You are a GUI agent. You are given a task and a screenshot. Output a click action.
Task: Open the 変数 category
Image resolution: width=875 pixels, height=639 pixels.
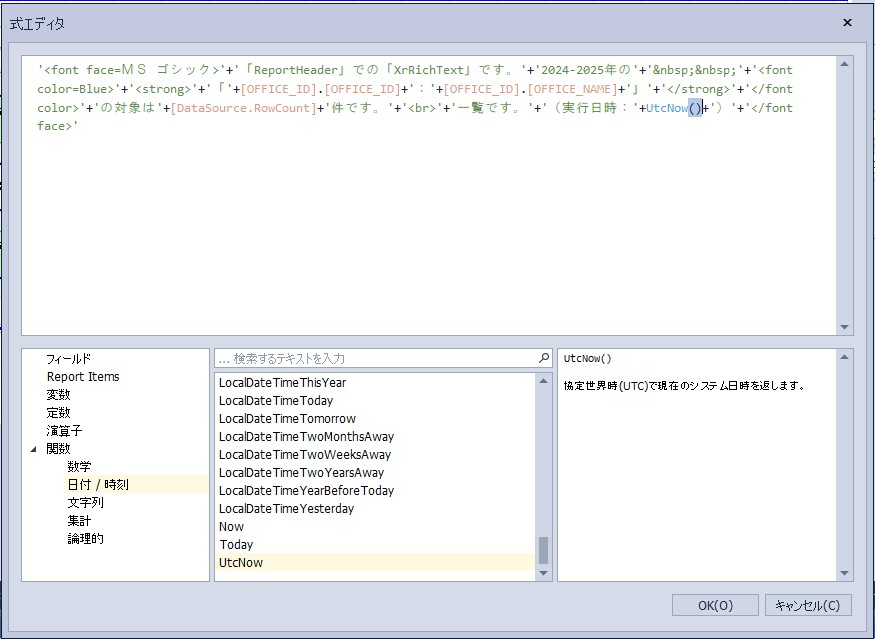(x=59, y=395)
